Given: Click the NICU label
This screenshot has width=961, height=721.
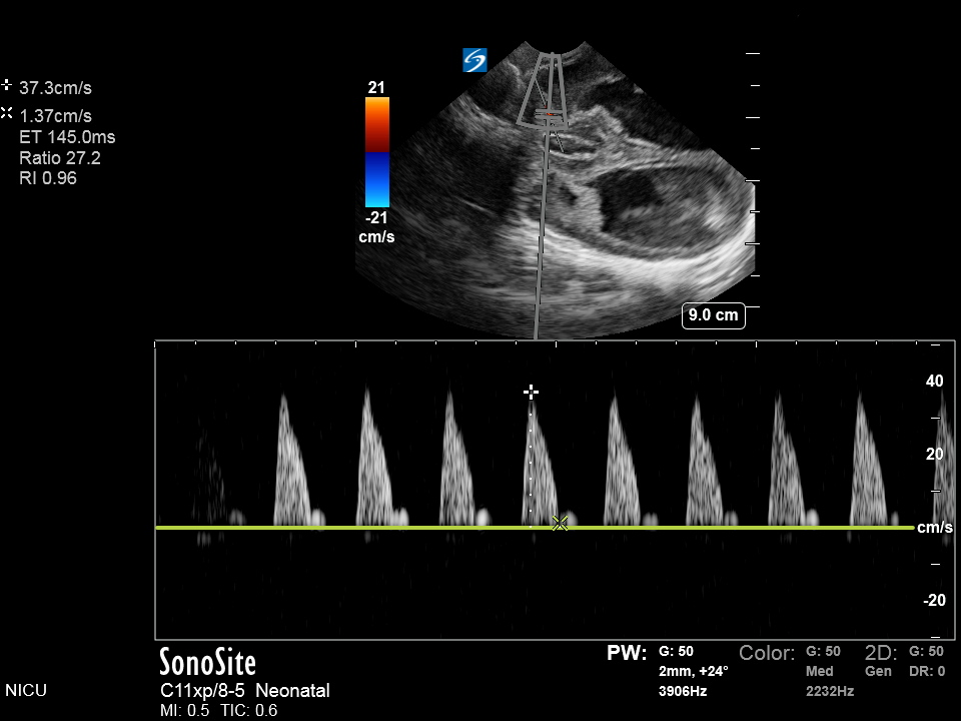Looking at the screenshot, I should coord(26,691).
